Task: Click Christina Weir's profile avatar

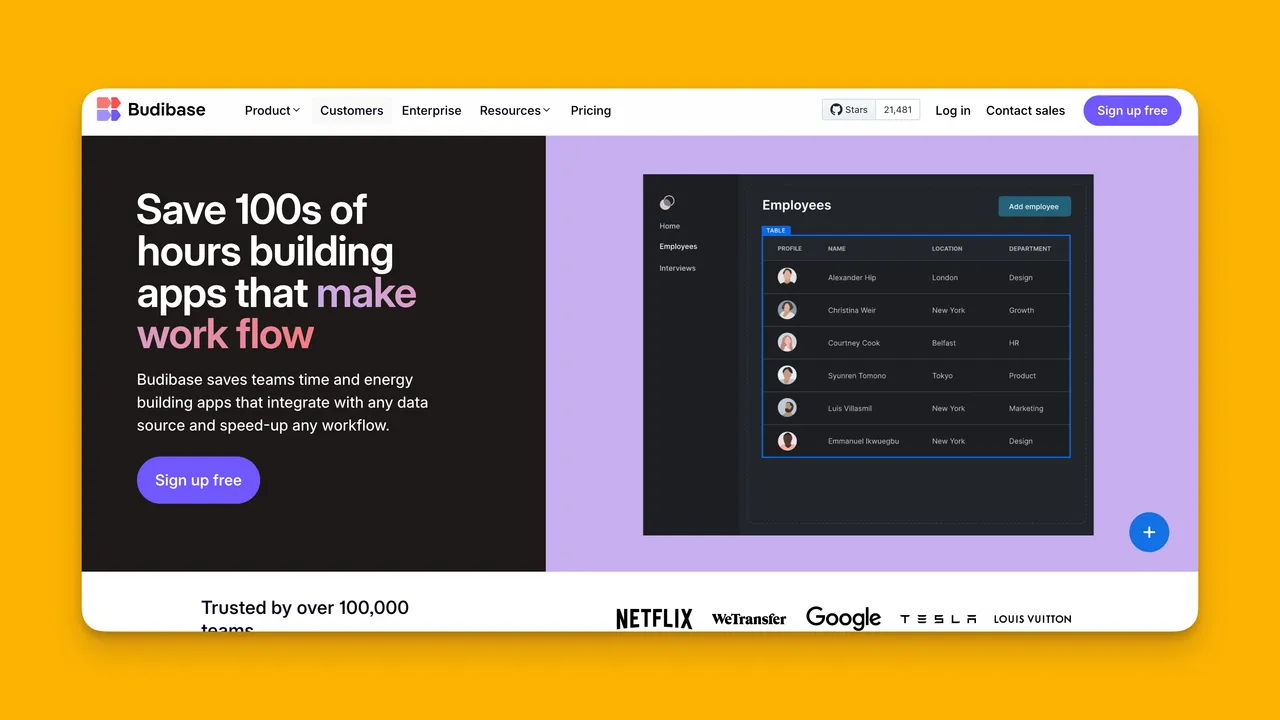Action: pyautogui.click(x=787, y=310)
